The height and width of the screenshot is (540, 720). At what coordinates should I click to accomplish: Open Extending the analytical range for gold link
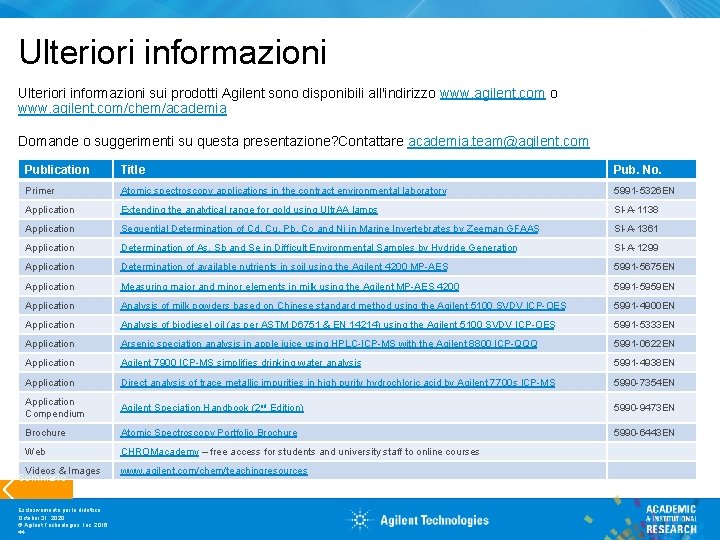click(249, 210)
